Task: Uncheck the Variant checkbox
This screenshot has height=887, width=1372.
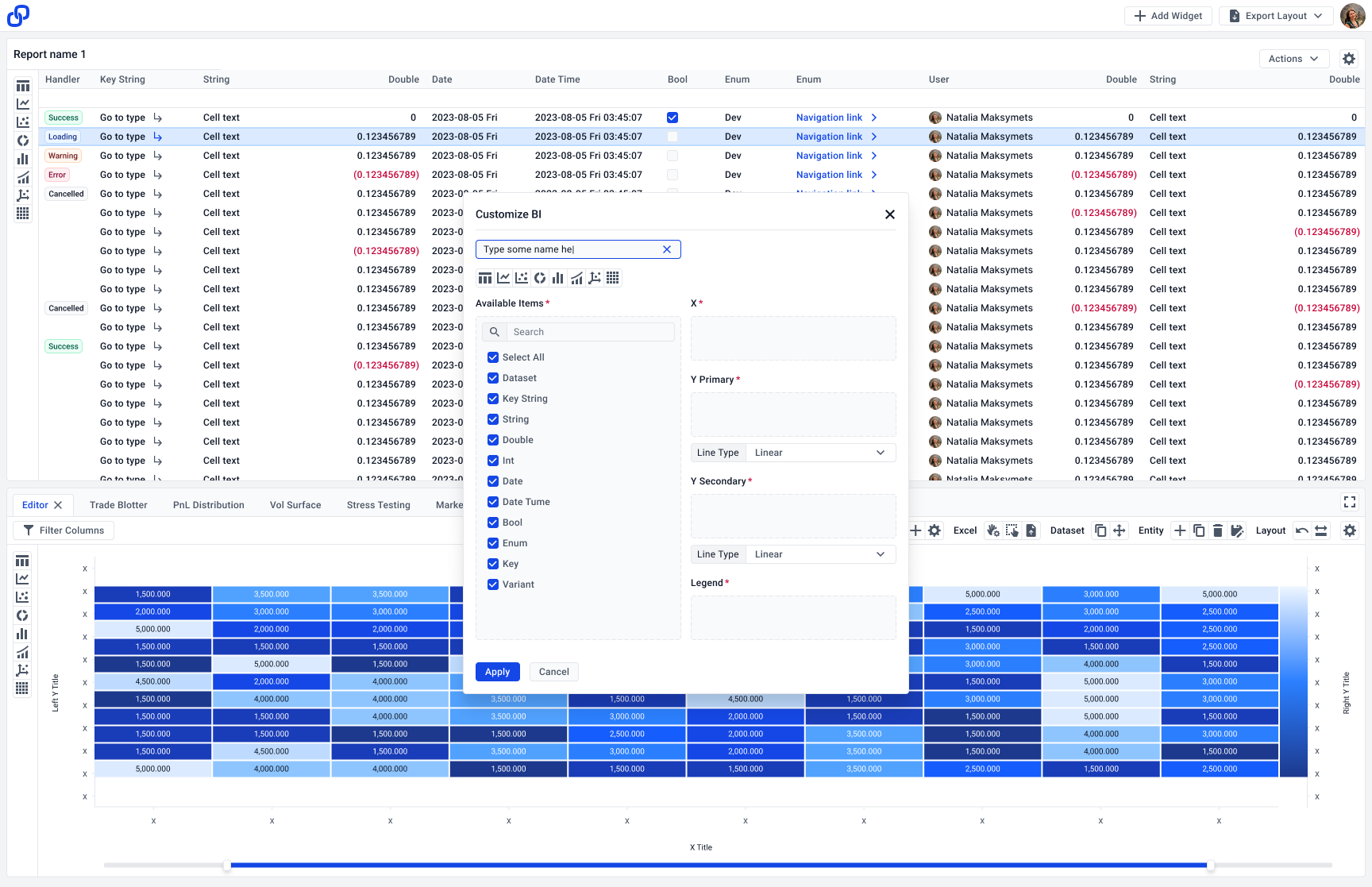Action: coord(493,584)
